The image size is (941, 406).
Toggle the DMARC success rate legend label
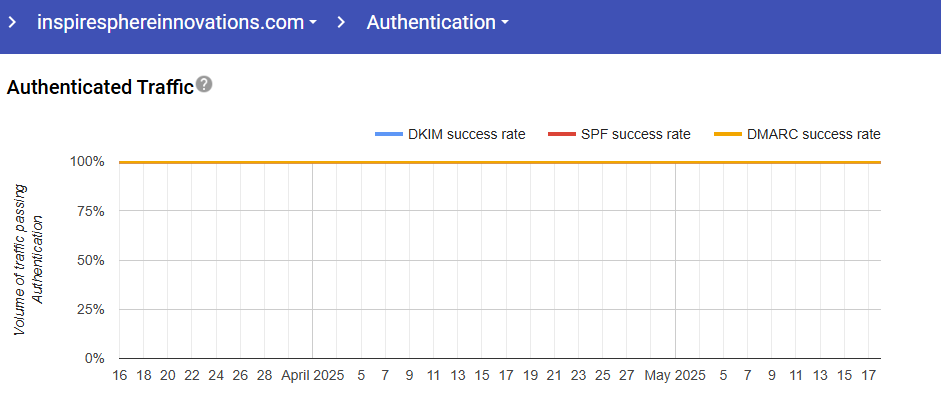tap(813, 134)
